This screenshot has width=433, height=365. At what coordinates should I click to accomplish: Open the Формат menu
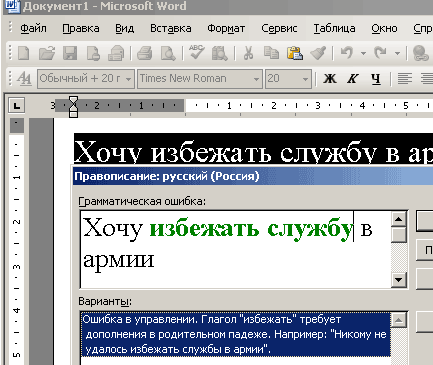click(x=226, y=29)
